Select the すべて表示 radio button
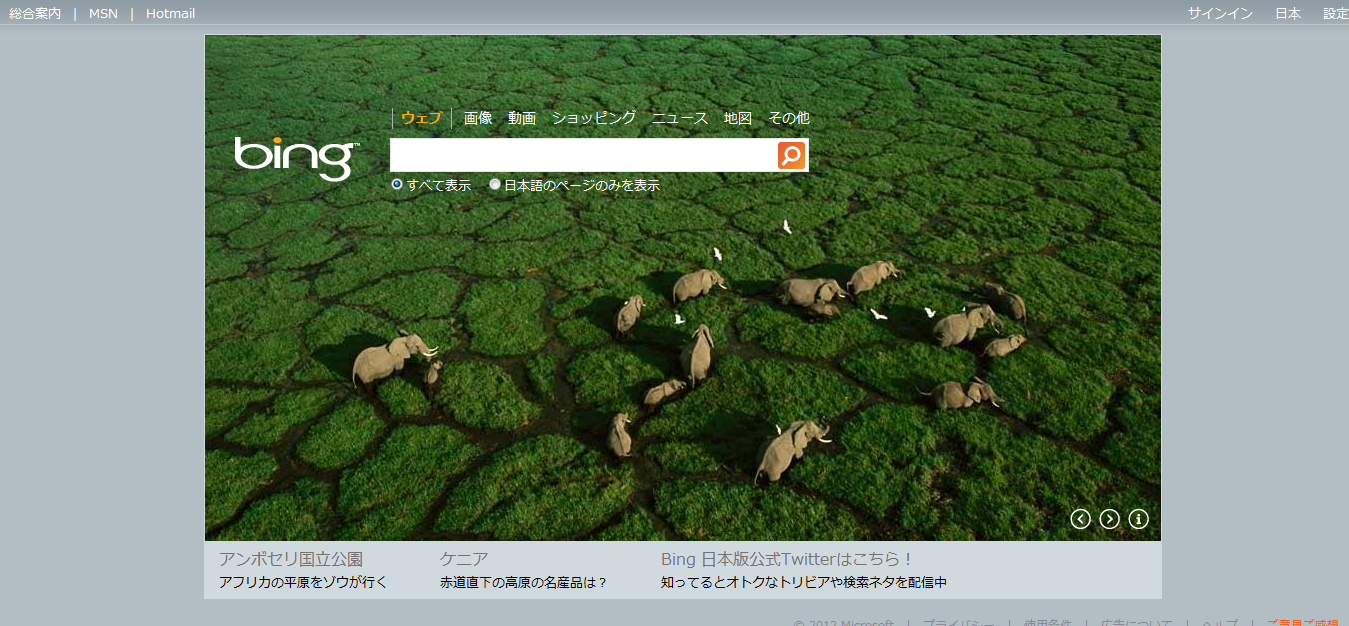 pyautogui.click(x=397, y=184)
